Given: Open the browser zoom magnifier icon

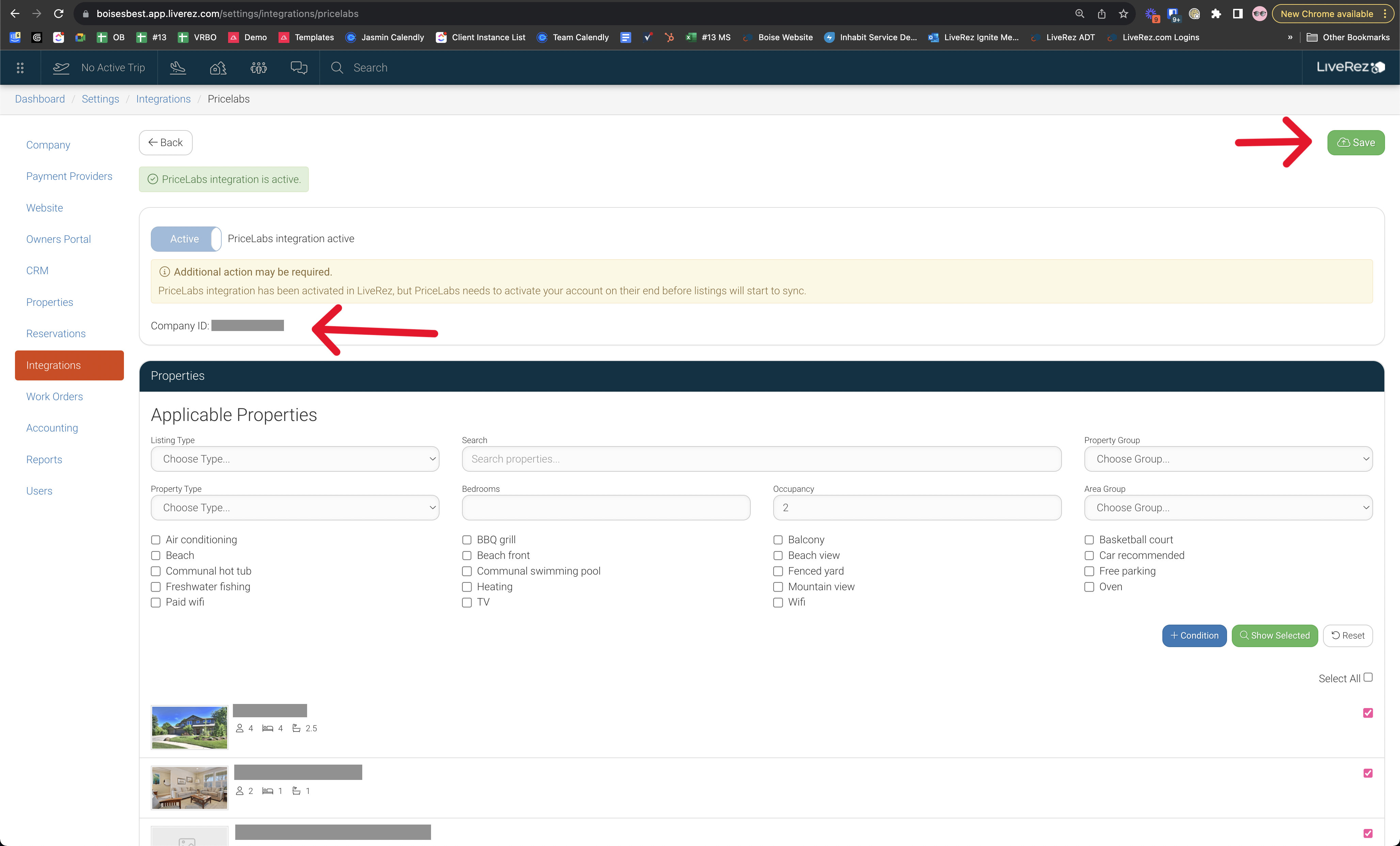Looking at the screenshot, I should 1080,14.
